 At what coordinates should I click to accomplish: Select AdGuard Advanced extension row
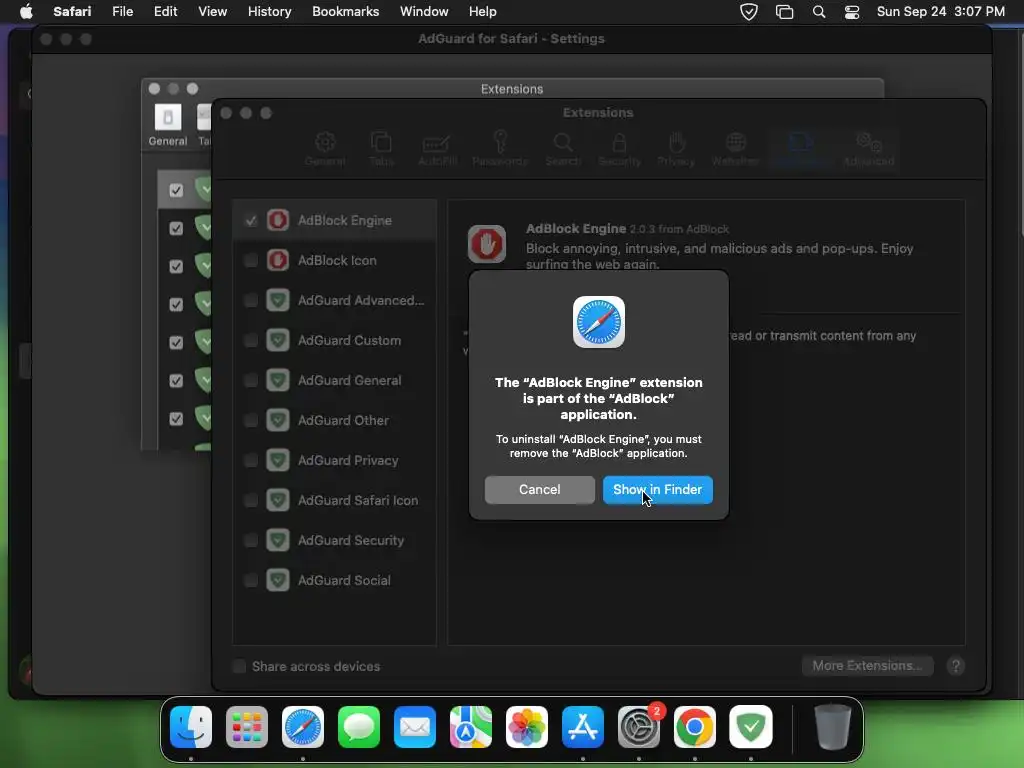click(x=334, y=300)
